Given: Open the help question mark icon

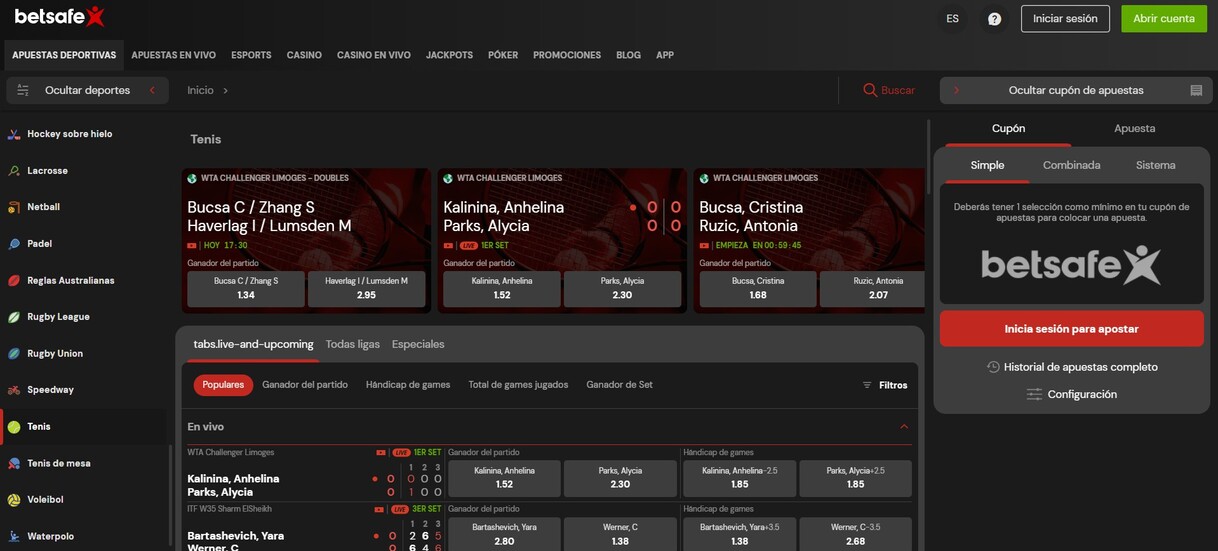Looking at the screenshot, I should (994, 19).
